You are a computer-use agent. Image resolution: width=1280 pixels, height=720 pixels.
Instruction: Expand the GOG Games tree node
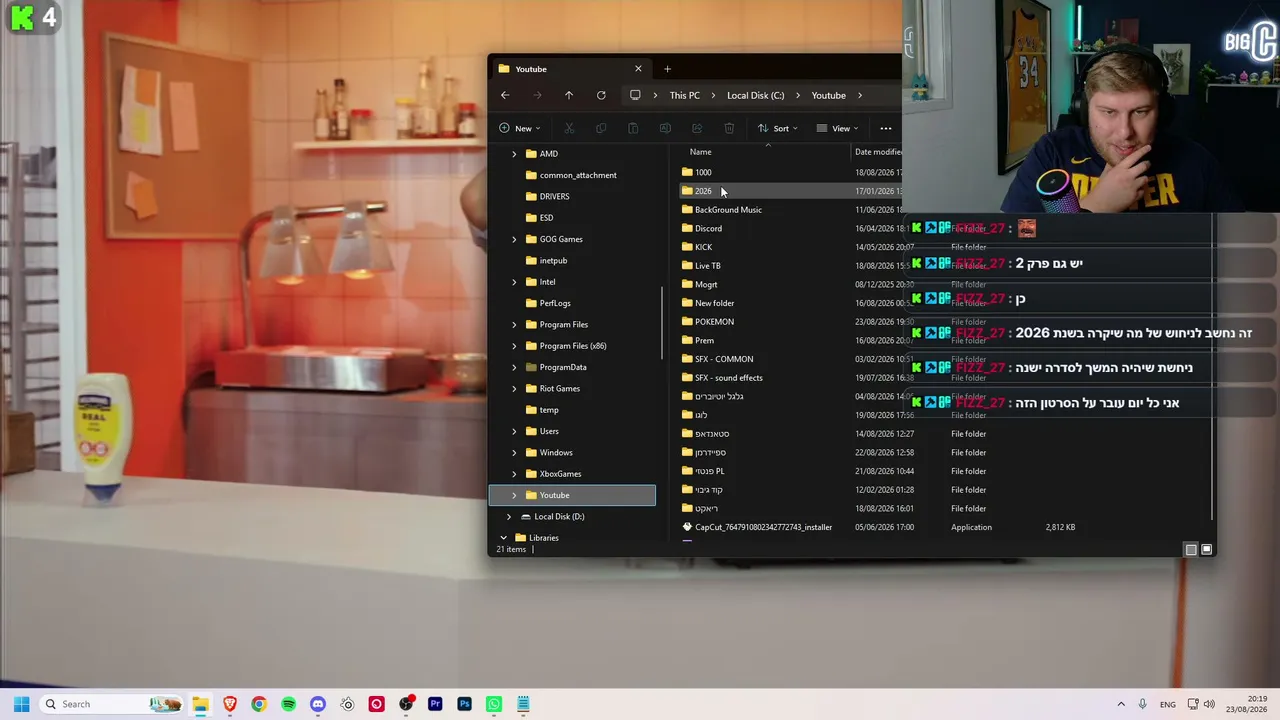click(x=514, y=239)
